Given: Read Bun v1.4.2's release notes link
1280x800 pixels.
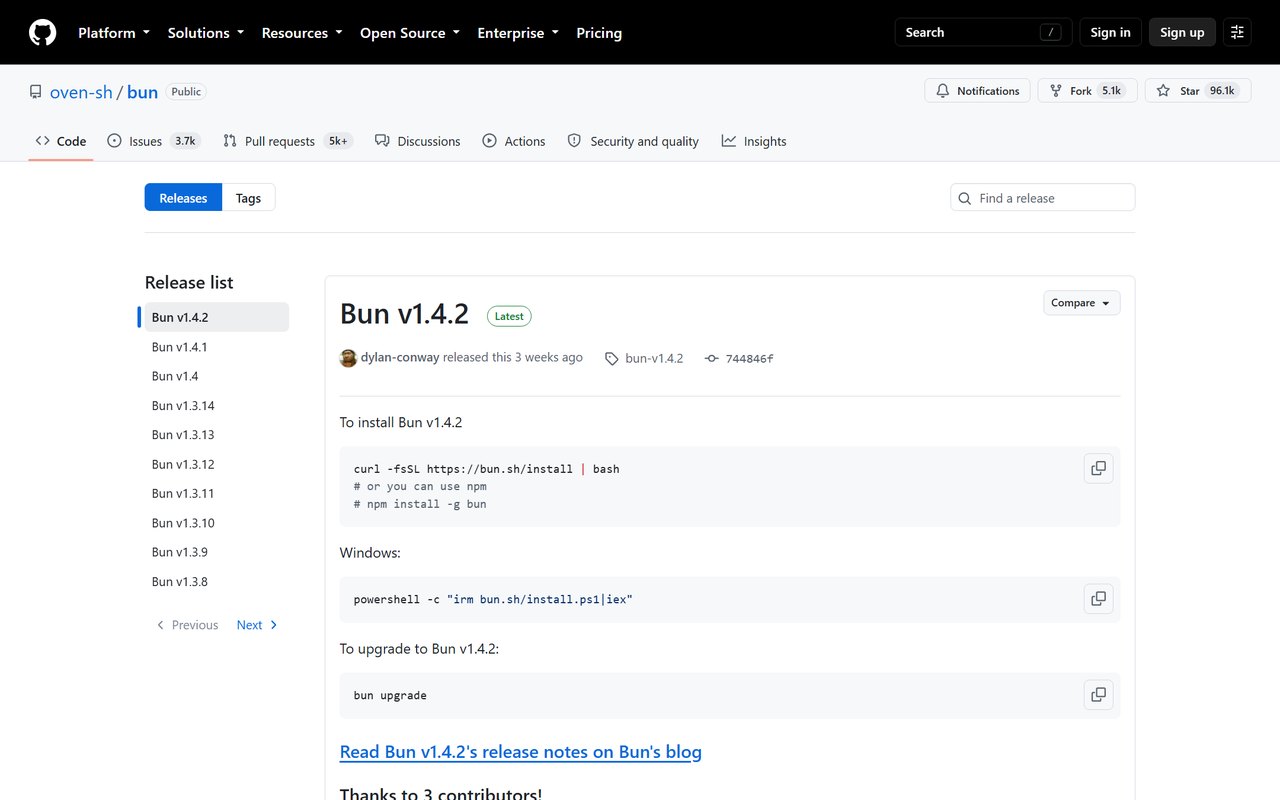Looking at the screenshot, I should click(521, 752).
